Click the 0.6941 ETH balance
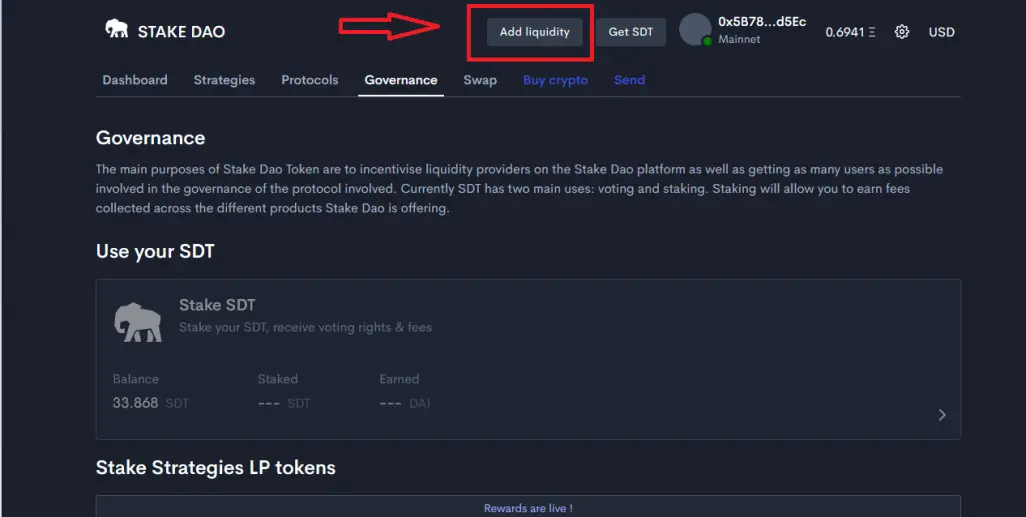The image size is (1026, 517). (x=850, y=31)
